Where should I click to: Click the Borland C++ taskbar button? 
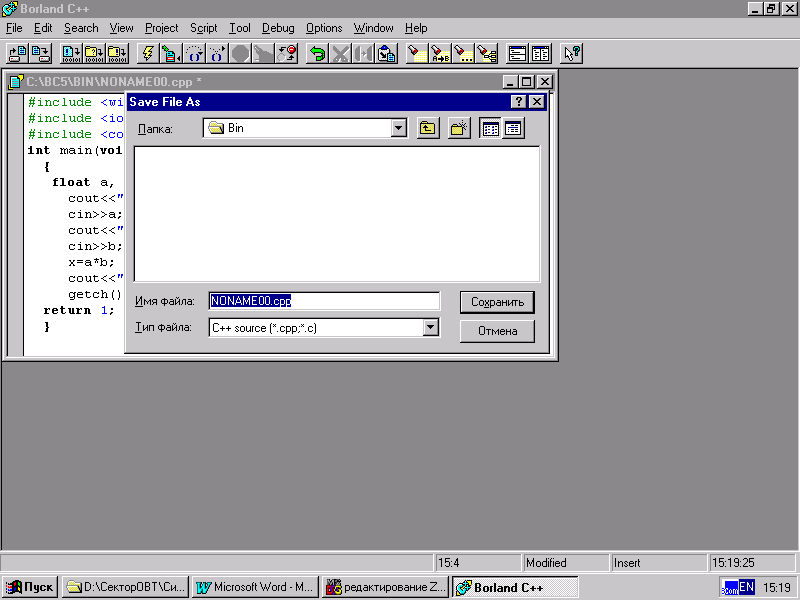point(515,587)
